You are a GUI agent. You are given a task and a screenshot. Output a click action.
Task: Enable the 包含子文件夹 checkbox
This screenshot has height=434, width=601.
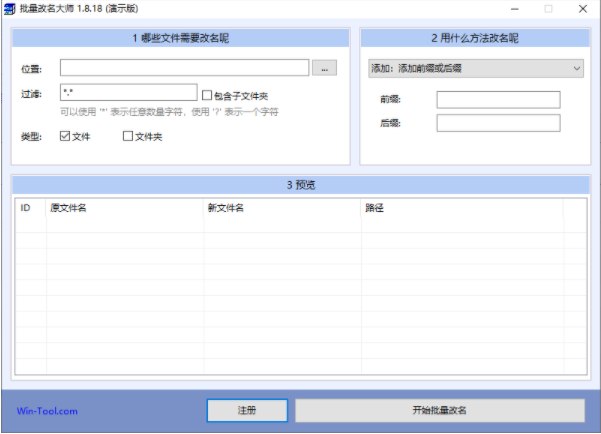207,95
